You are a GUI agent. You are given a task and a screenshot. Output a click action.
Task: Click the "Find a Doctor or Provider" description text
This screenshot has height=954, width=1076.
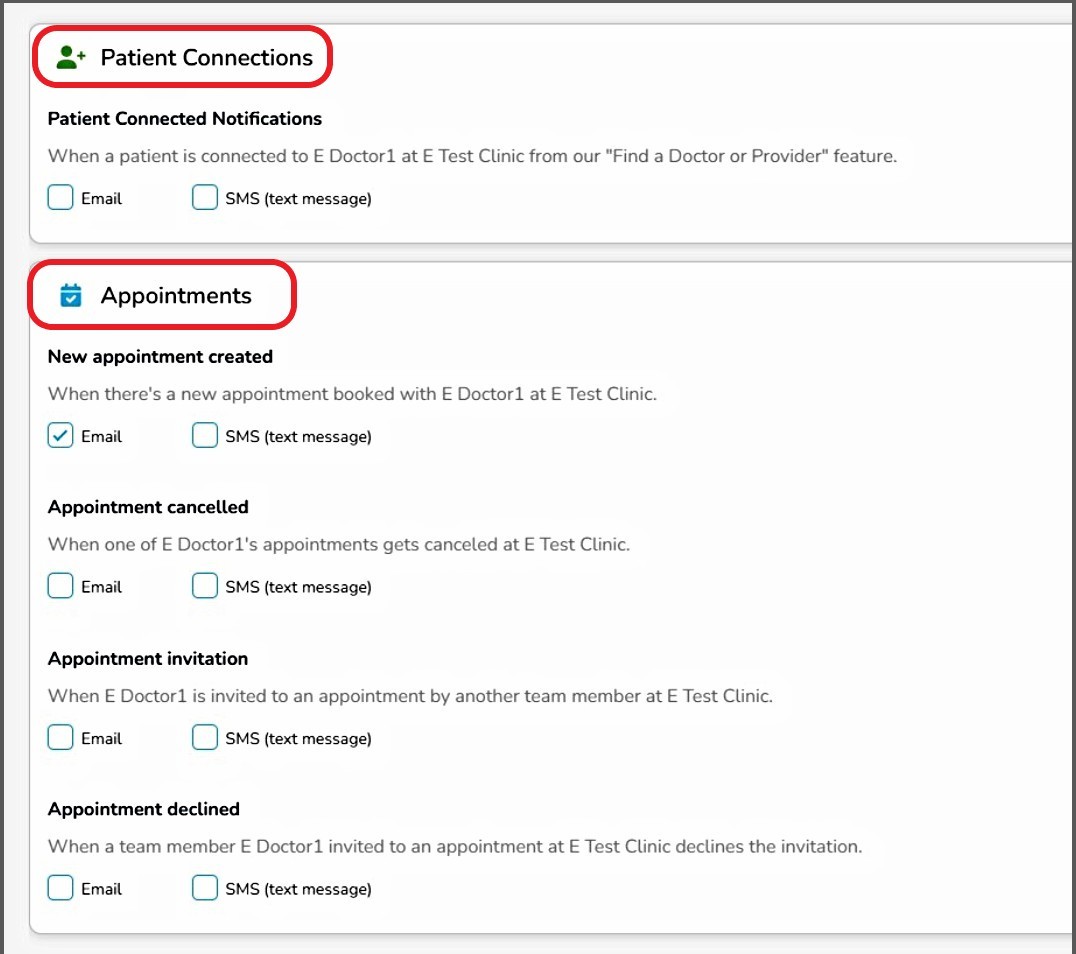[472, 156]
